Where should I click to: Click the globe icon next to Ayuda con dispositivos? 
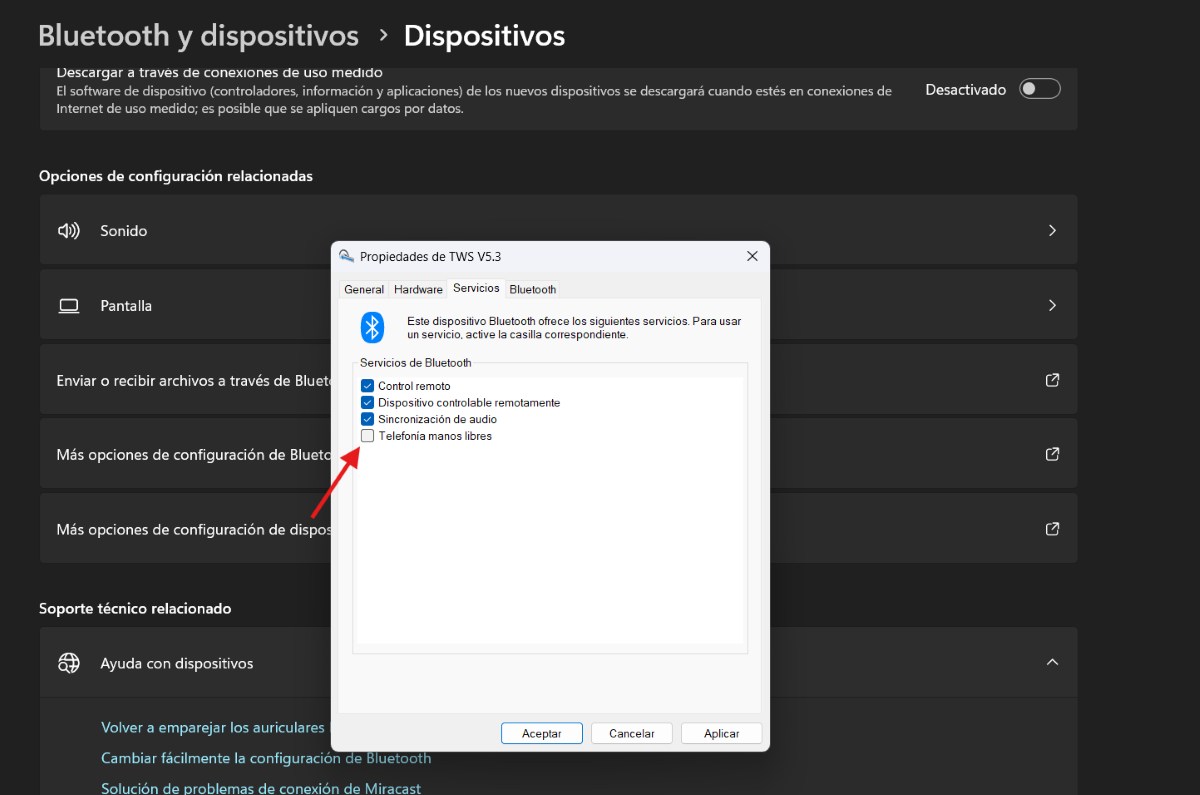pyautogui.click(x=68, y=663)
